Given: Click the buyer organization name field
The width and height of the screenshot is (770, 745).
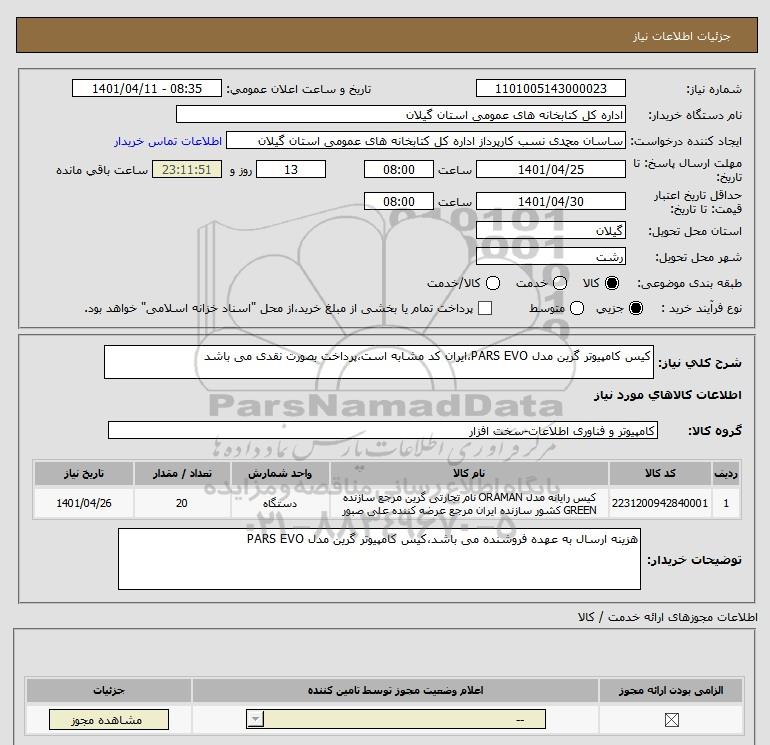Looking at the screenshot, I should 401,115.
